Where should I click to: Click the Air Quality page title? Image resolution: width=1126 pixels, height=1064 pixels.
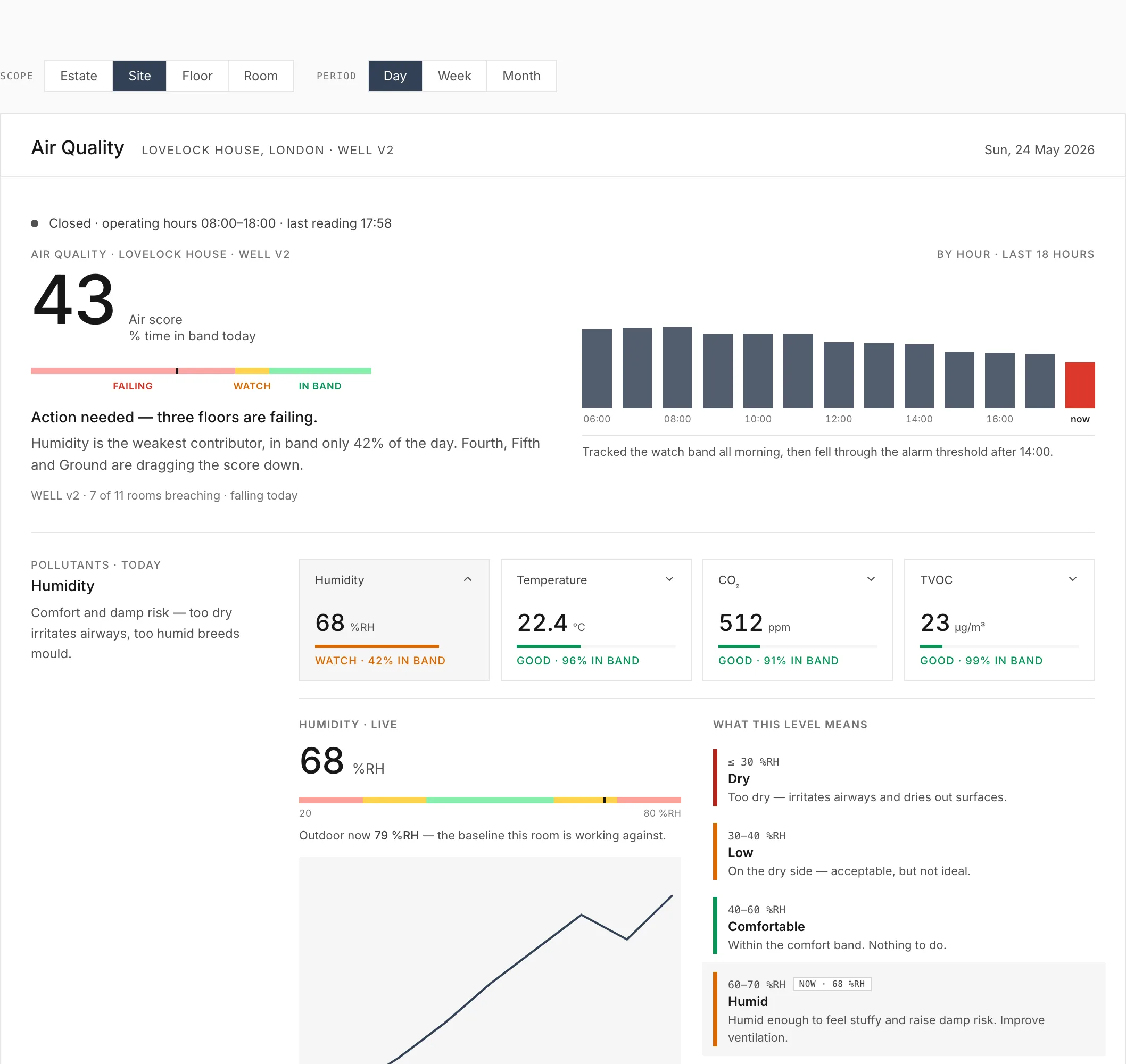coord(77,147)
